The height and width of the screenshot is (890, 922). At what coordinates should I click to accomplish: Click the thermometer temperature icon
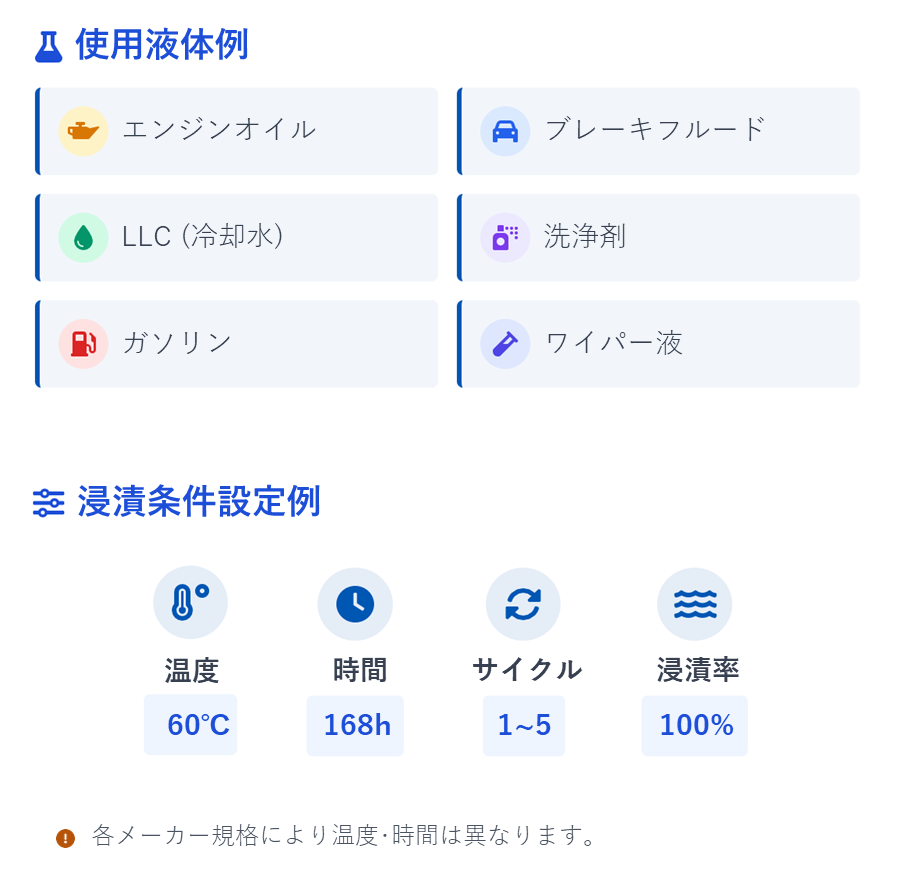point(190,603)
